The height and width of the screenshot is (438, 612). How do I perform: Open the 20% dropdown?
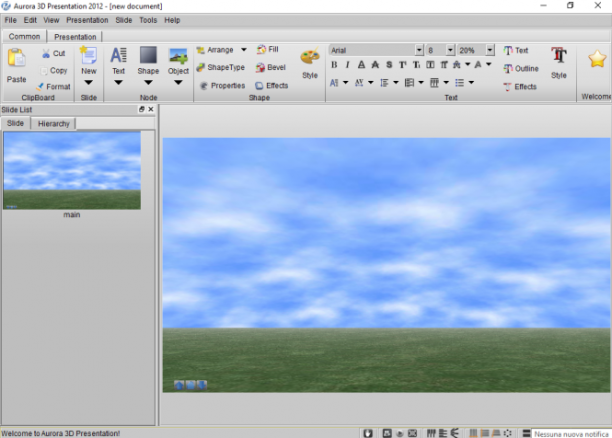coord(490,50)
